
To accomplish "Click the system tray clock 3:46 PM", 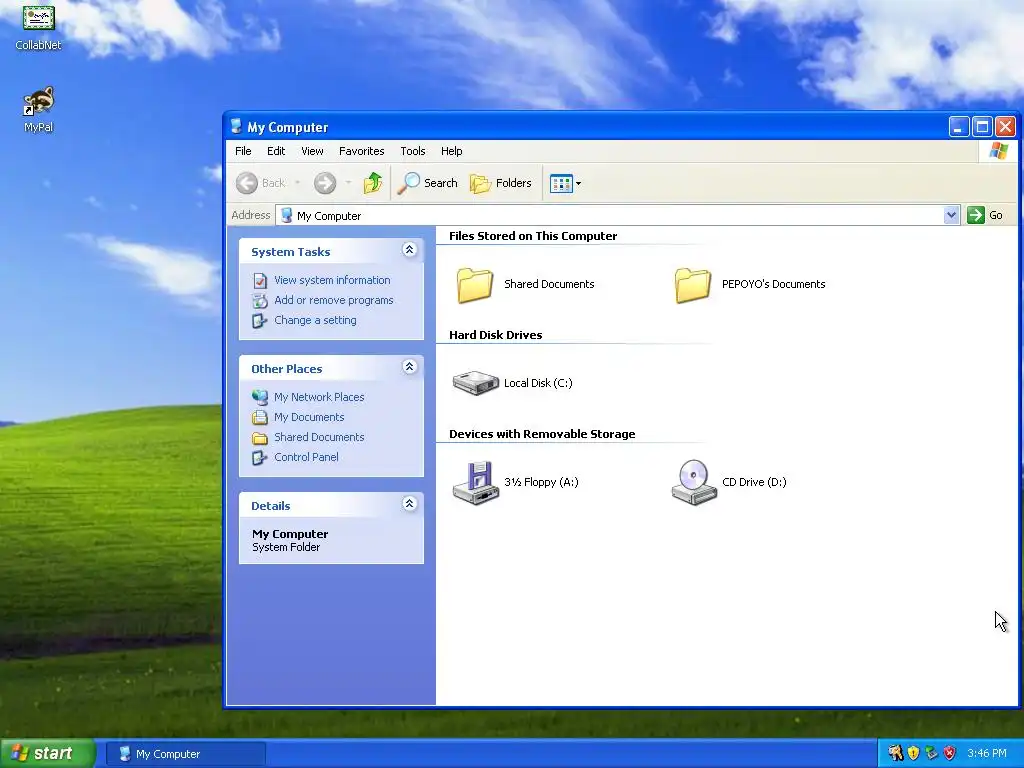I will pyautogui.click(x=987, y=754).
